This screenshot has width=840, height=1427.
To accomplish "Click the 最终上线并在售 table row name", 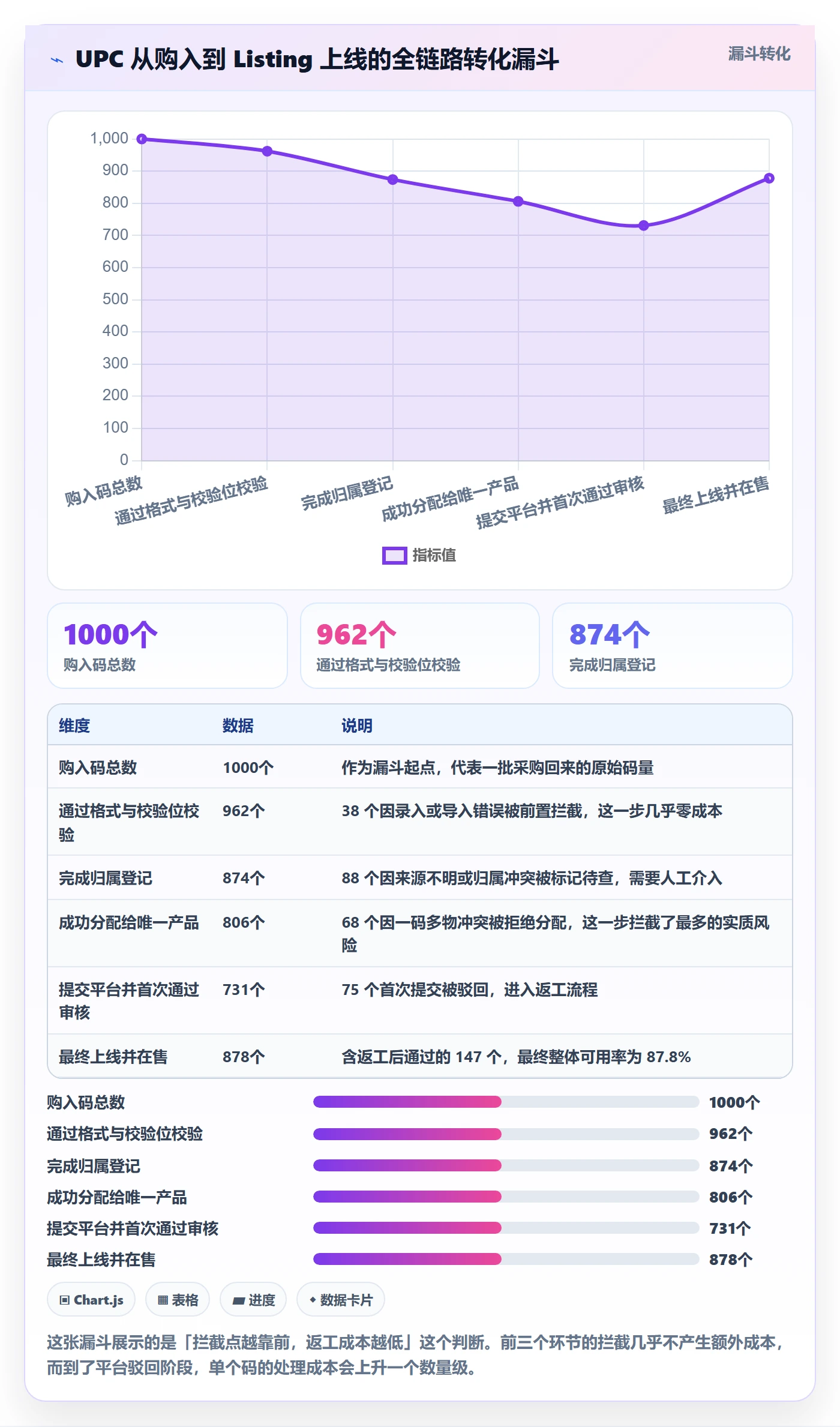I will pyautogui.click(x=113, y=1057).
